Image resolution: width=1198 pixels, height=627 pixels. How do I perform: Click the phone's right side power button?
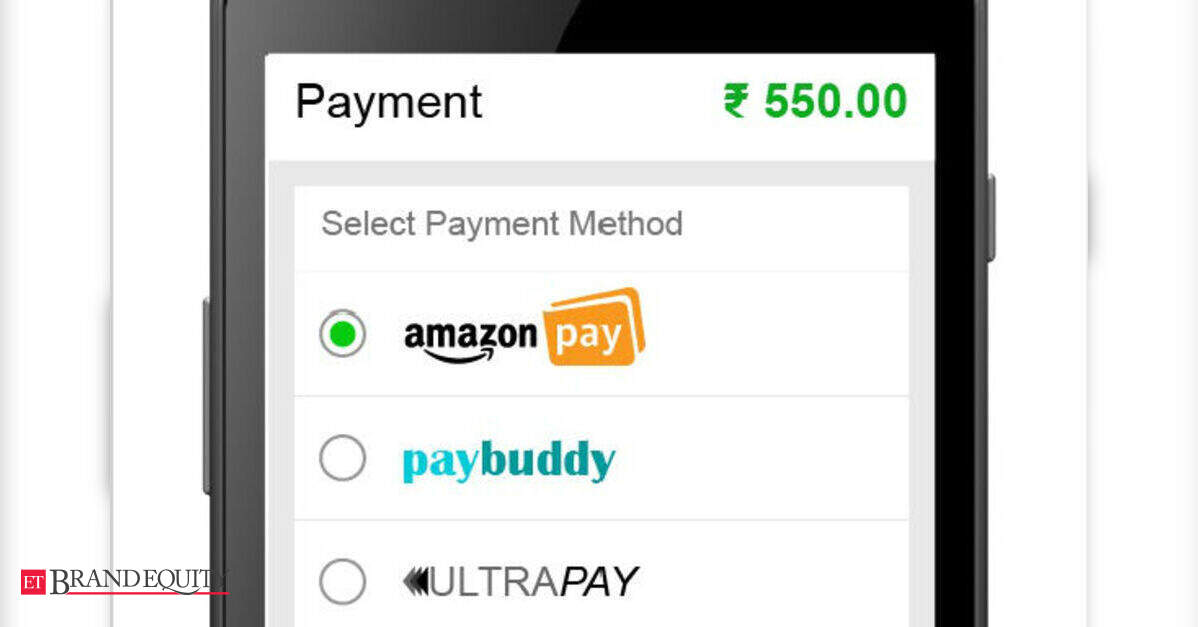point(992,218)
